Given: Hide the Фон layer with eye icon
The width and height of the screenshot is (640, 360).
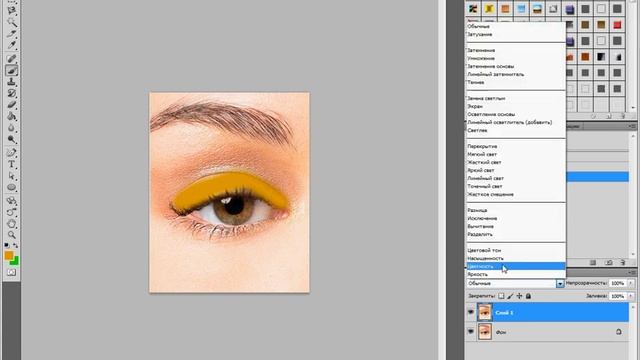Looking at the screenshot, I should [471, 332].
